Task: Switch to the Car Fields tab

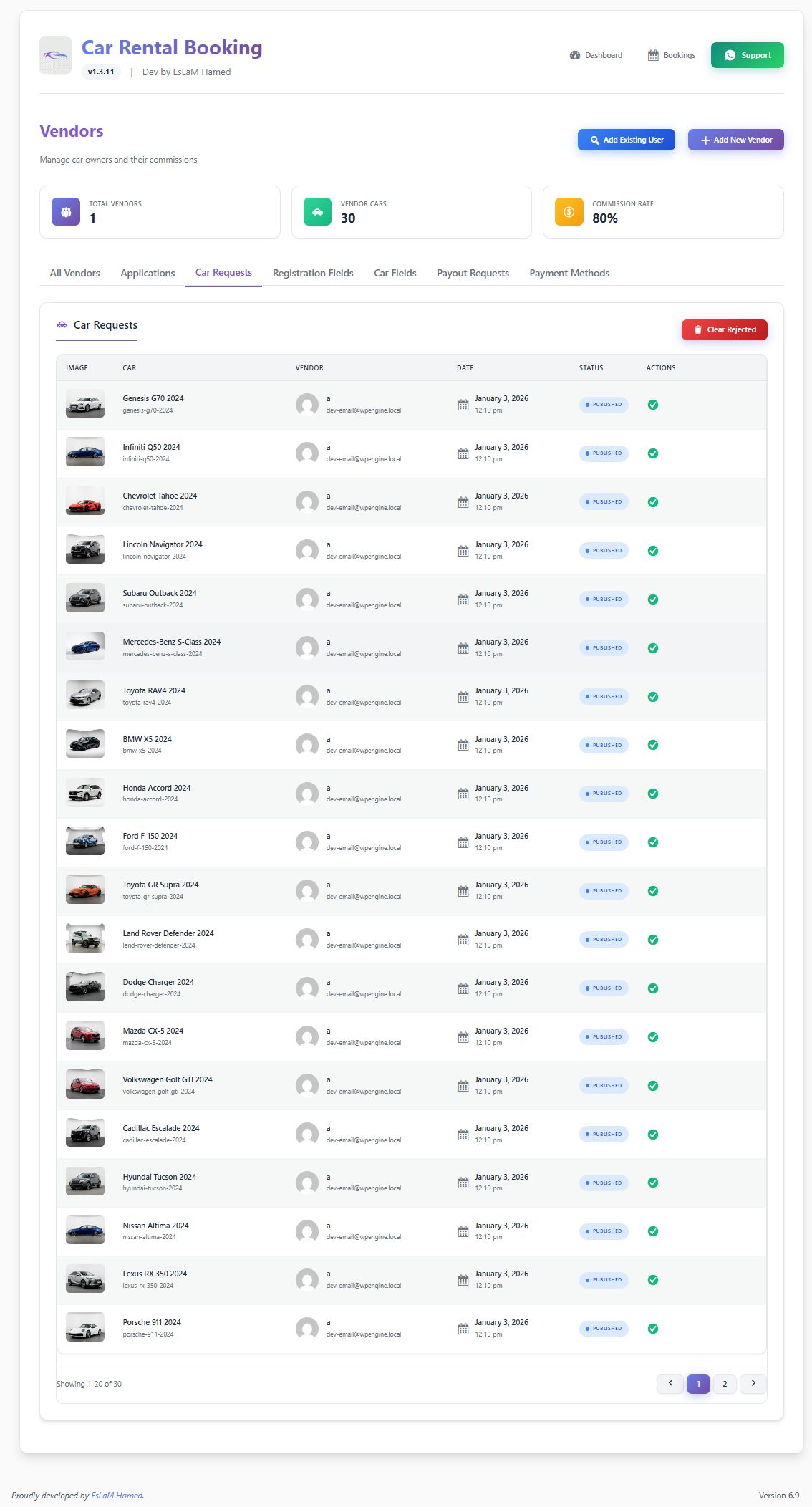Action: click(395, 273)
